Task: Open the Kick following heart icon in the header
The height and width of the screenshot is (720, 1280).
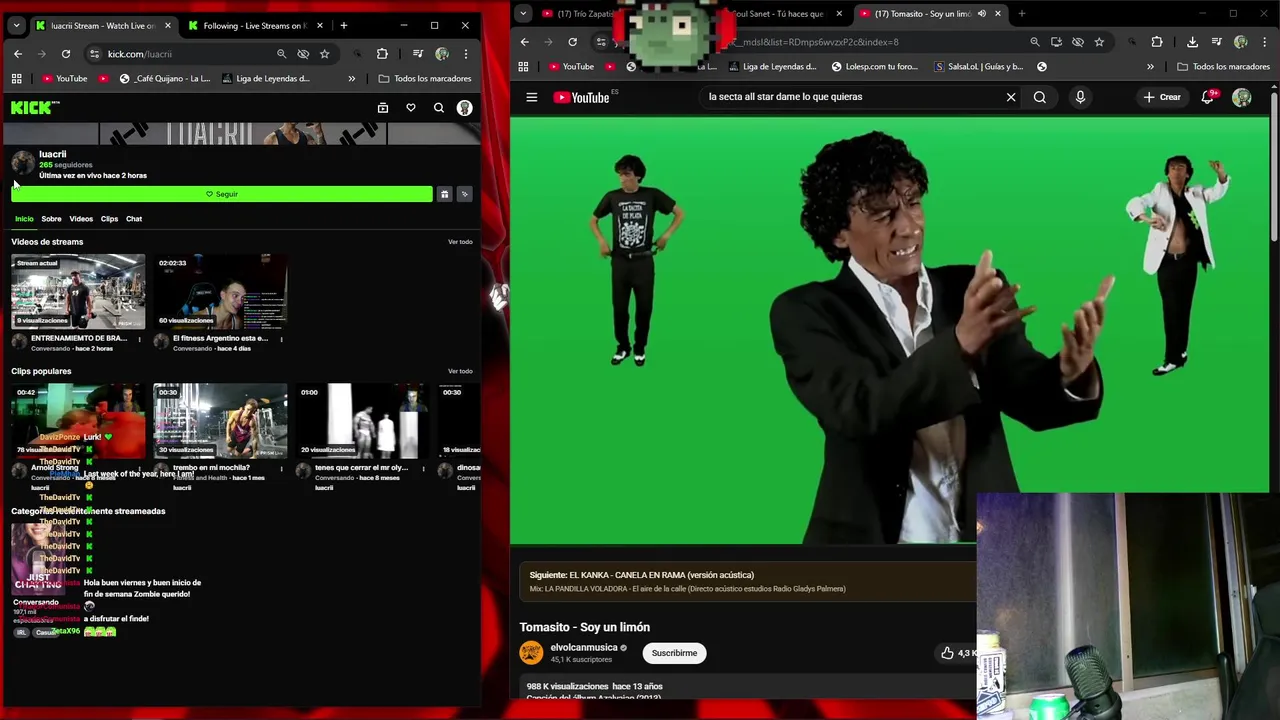Action: pyautogui.click(x=410, y=108)
